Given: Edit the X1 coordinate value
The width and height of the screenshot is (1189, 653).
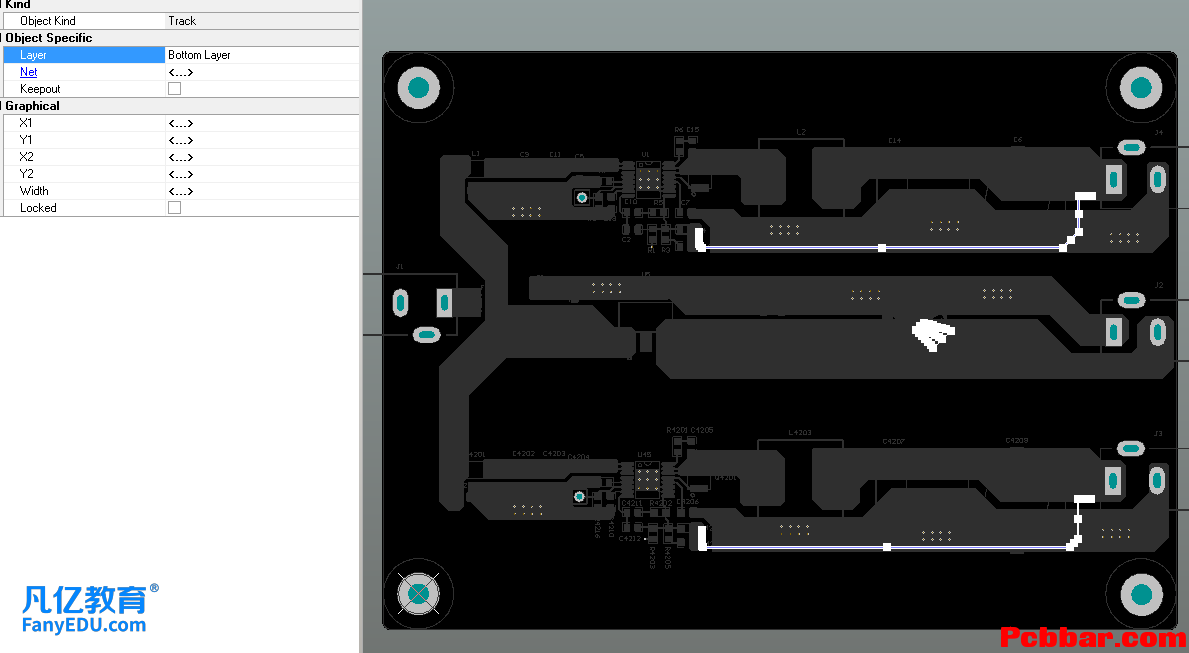Looking at the screenshot, I should [262, 123].
